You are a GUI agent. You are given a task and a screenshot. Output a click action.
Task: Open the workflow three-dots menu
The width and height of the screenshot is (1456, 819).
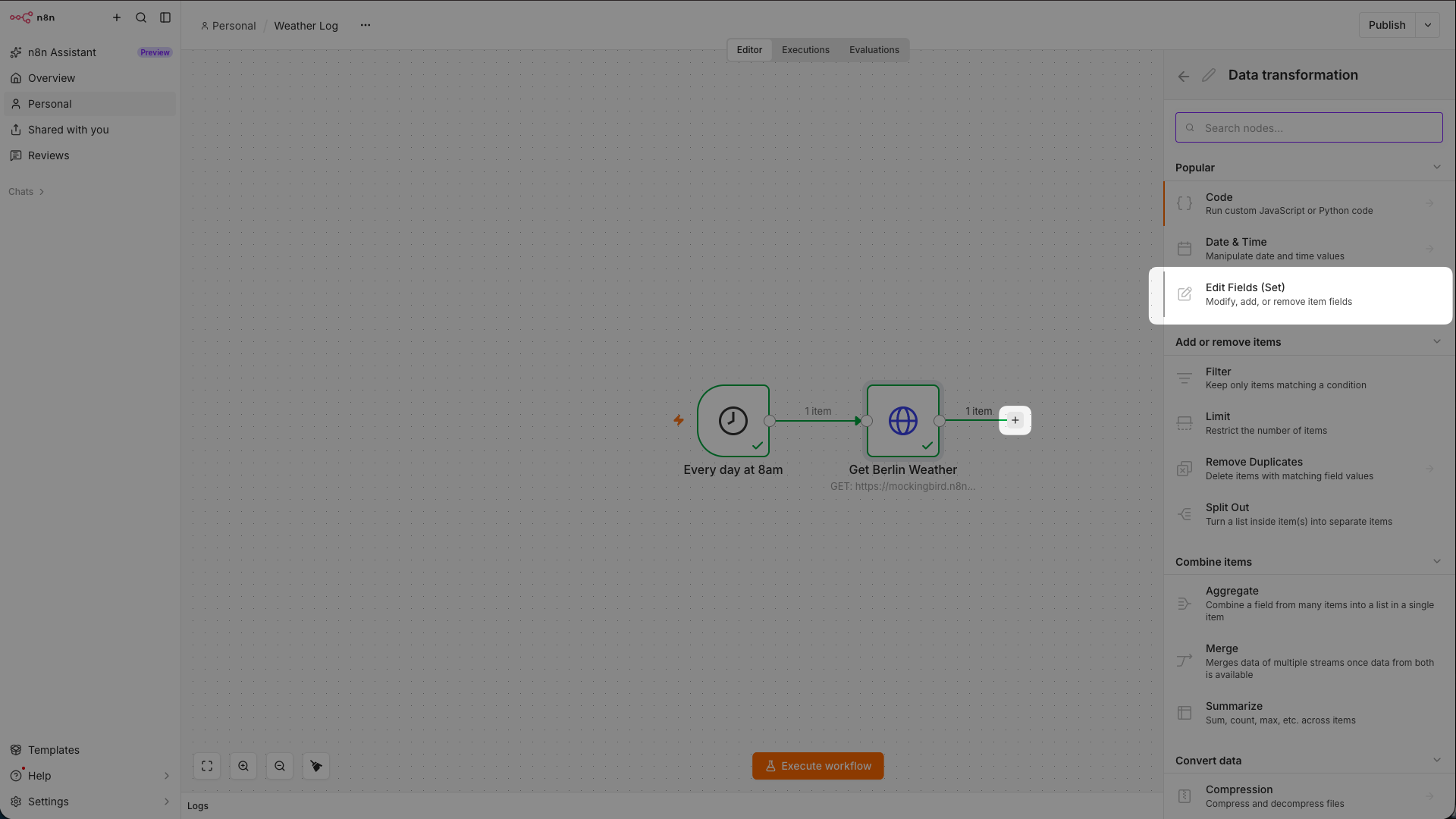366,25
